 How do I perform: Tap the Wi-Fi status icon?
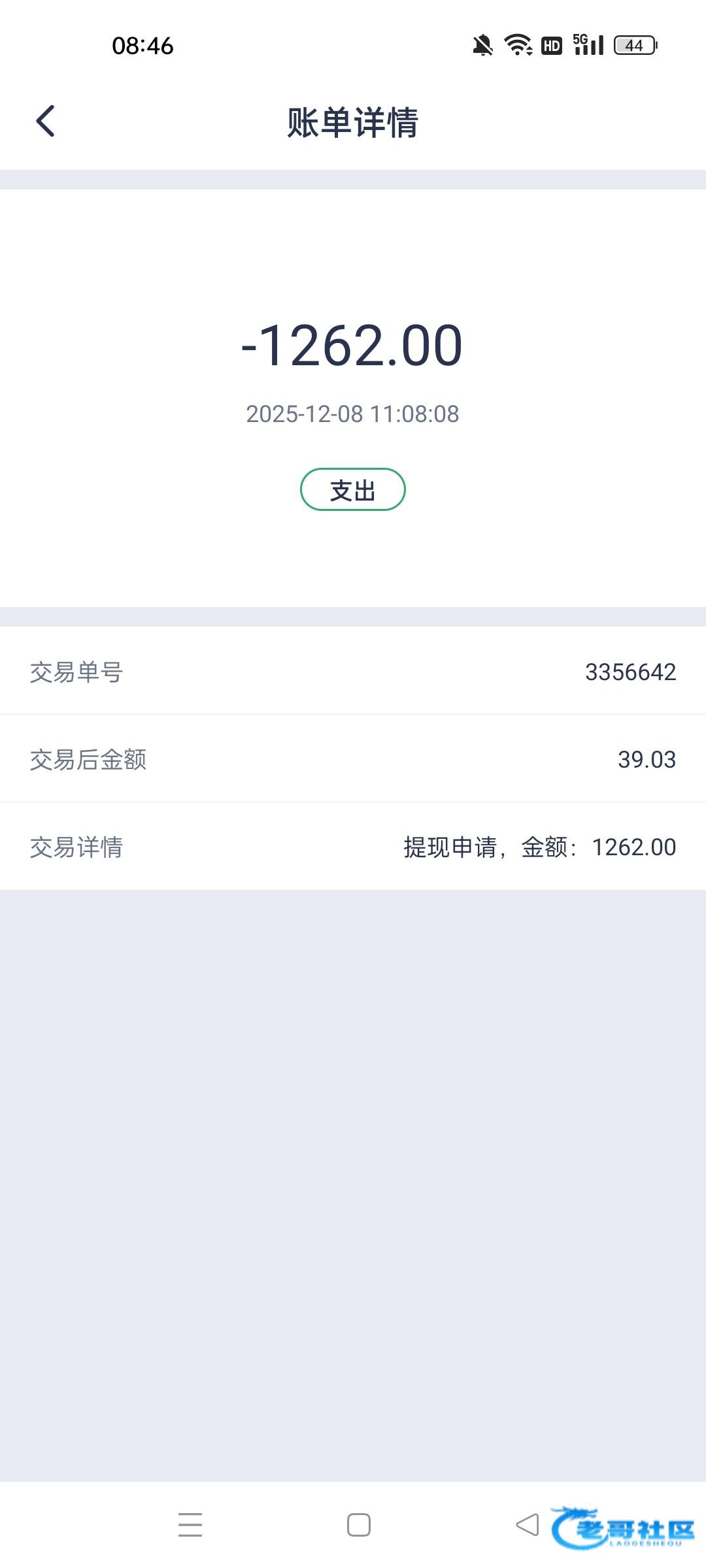click(518, 45)
